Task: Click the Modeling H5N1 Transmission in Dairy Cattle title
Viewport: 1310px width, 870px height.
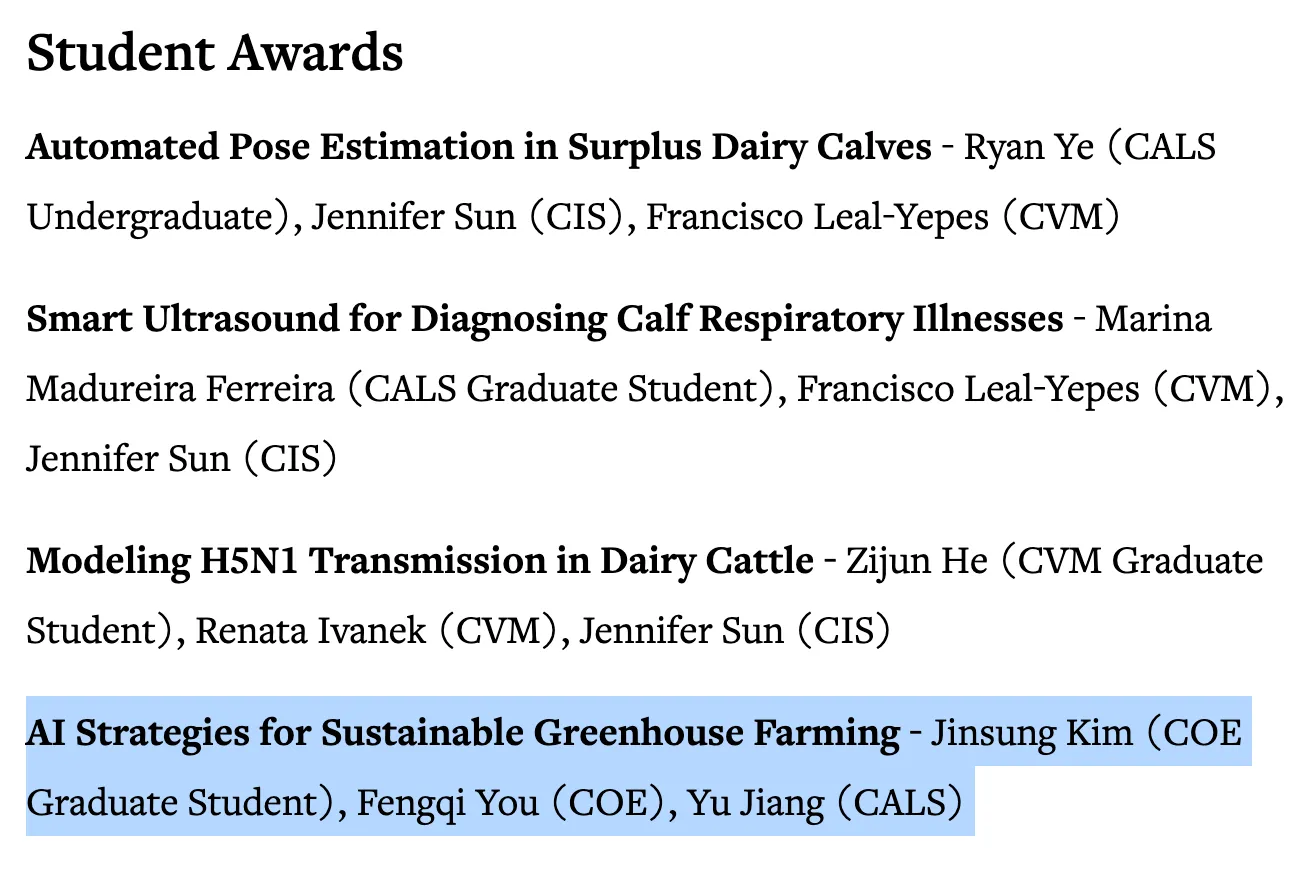Action: click(420, 561)
